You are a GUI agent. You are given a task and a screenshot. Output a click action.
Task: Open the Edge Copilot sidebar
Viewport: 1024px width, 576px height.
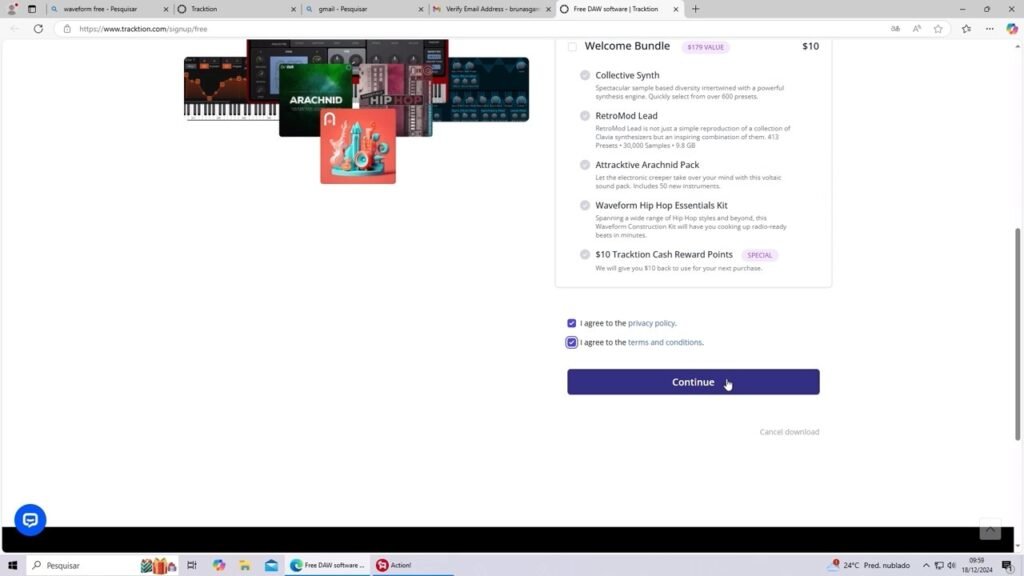[x=1012, y=29]
